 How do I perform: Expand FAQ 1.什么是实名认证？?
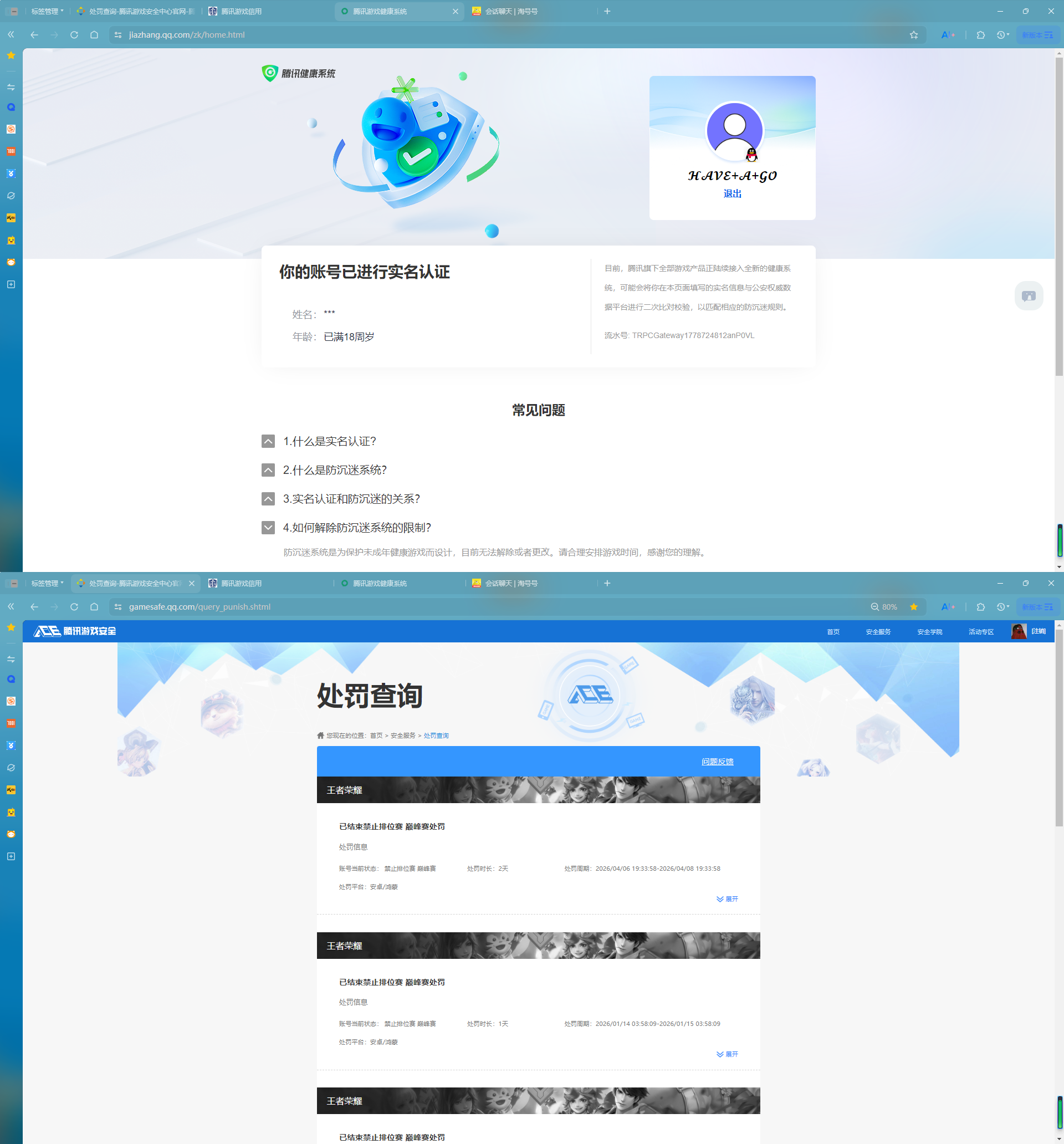point(268,441)
